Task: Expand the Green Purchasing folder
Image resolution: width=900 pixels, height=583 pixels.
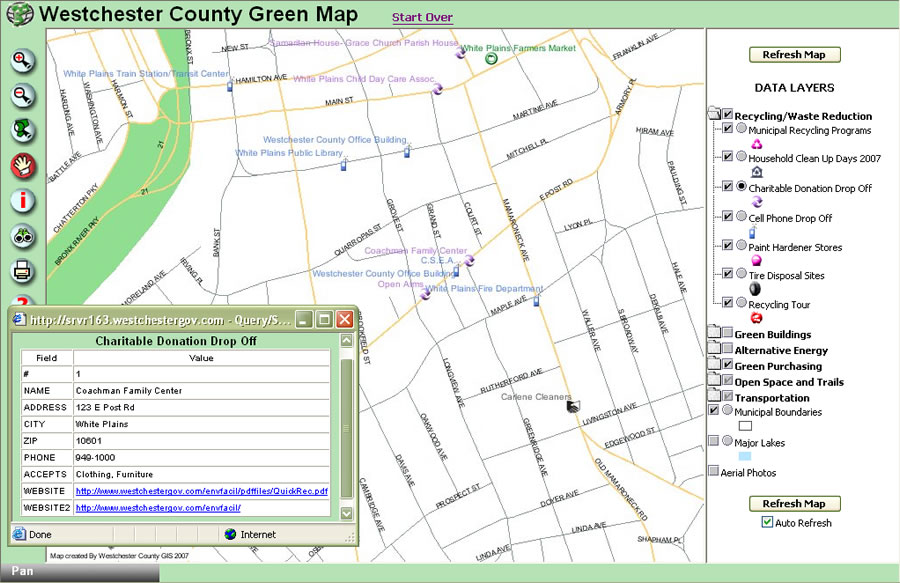Action: point(714,363)
